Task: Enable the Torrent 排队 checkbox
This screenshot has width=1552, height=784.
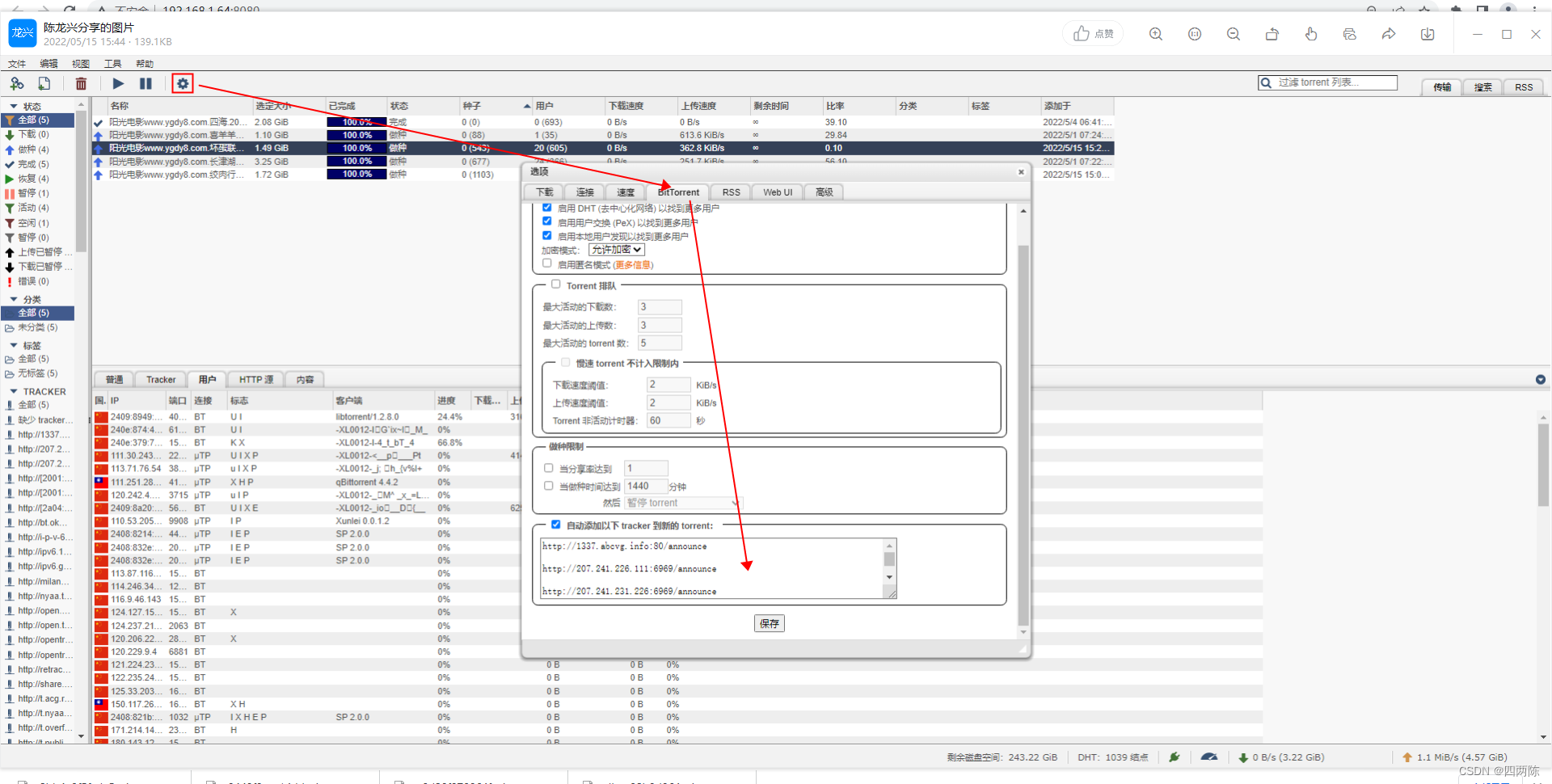Action: point(556,285)
